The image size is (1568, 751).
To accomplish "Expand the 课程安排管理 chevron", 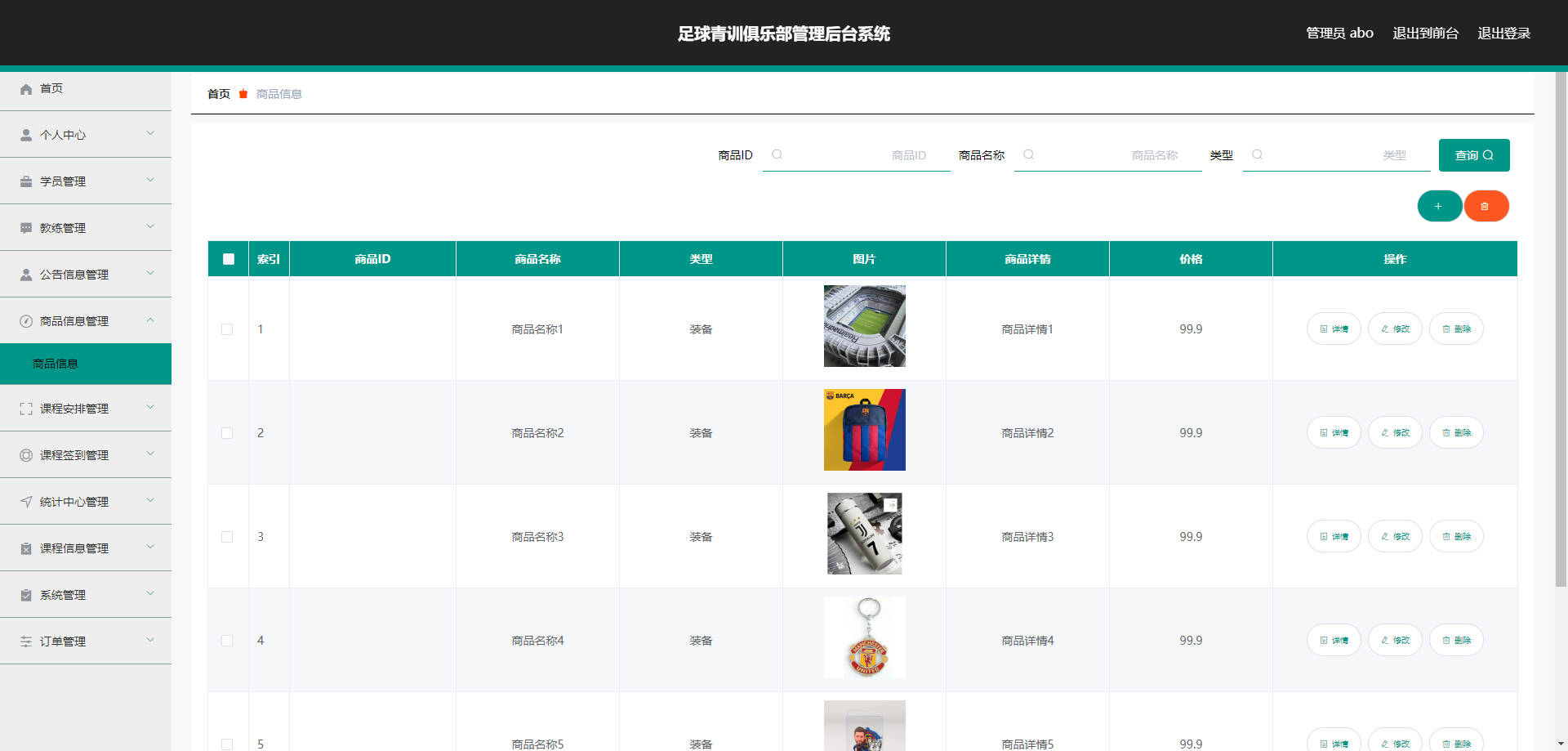I will (x=150, y=407).
